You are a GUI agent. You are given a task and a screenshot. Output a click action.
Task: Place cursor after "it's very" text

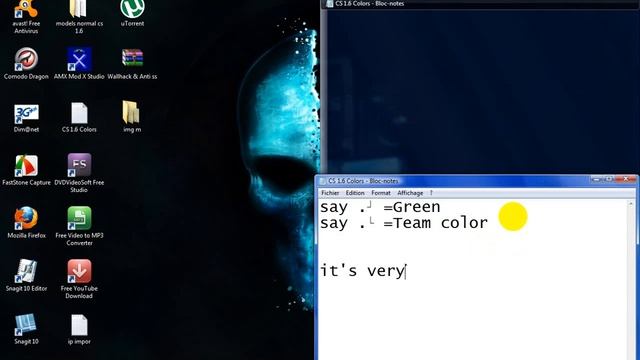(405, 271)
